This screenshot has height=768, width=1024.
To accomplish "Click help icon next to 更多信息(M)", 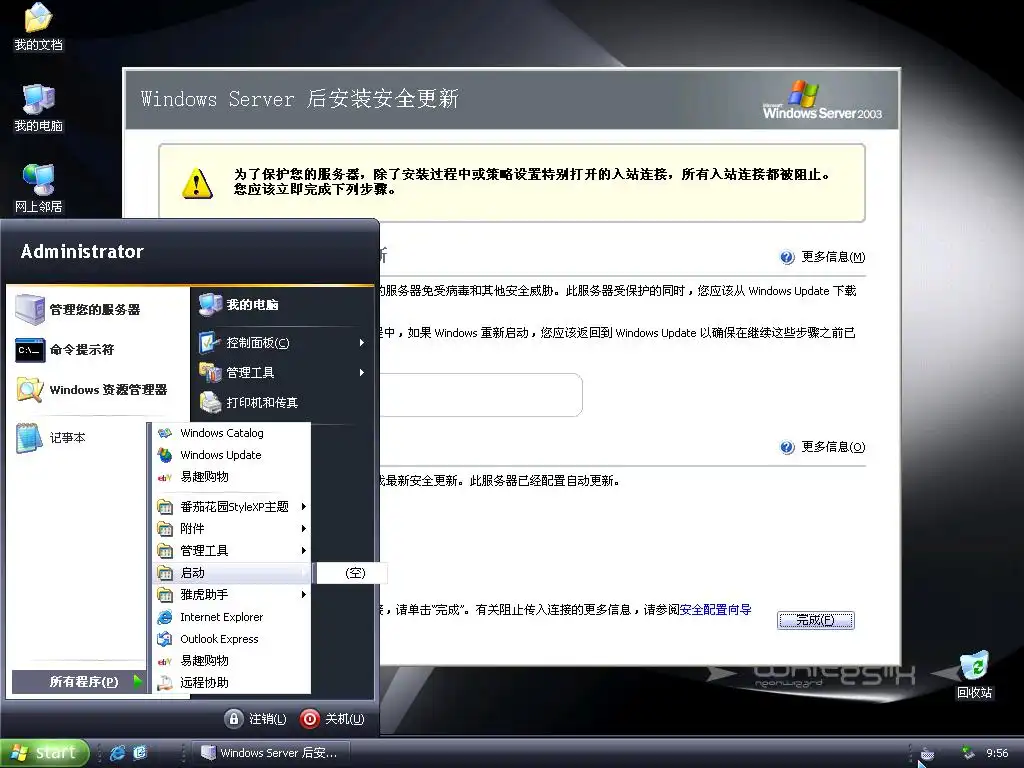I will (x=787, y=257).
